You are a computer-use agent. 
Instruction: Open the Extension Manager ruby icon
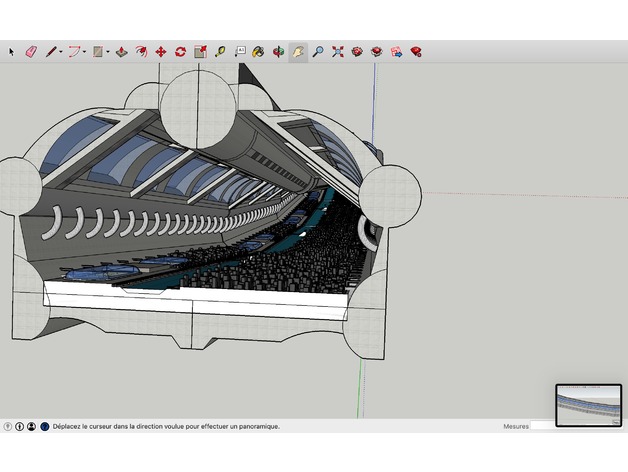[x=415, y=51]
